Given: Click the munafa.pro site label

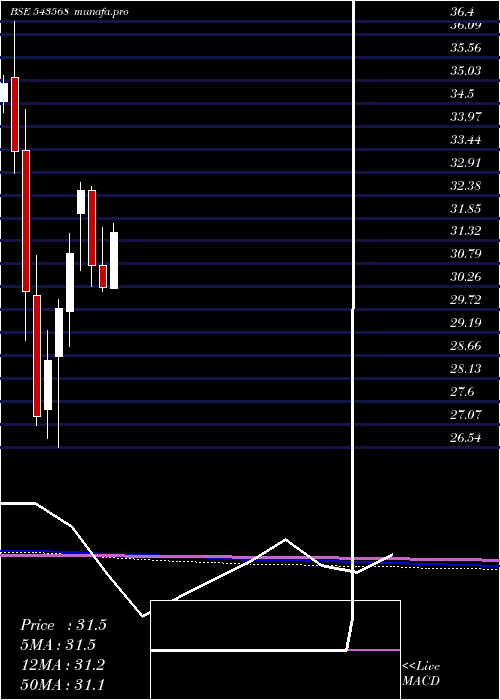Looking at the screenshot, I should click(102, 12).
